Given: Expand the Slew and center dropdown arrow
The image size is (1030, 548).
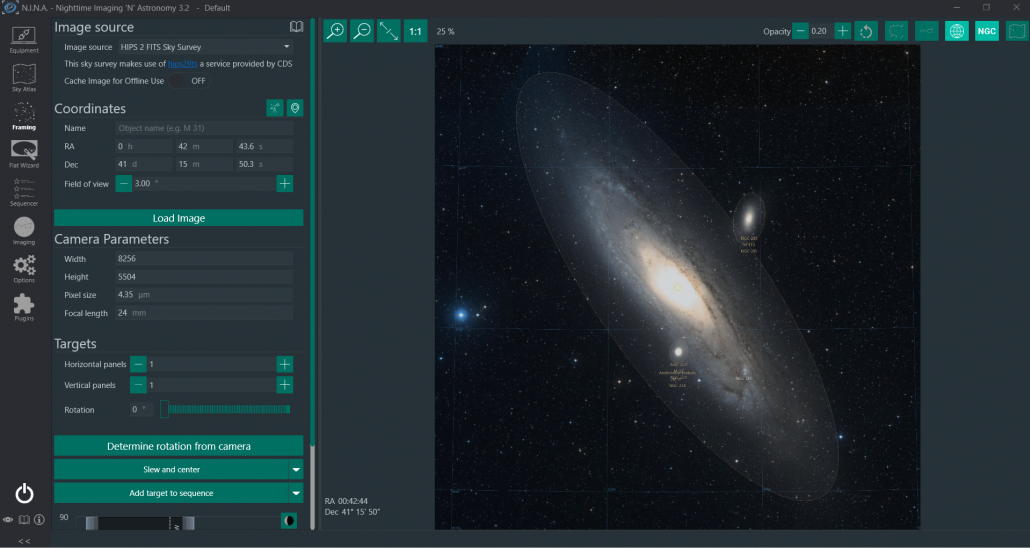Looking at the screenshot, I should [x=296, y=469].
